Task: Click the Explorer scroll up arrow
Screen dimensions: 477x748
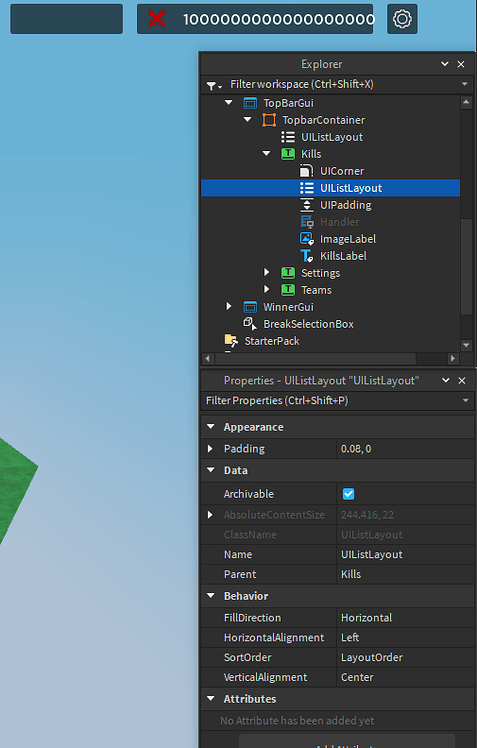Action: (467, 102)
